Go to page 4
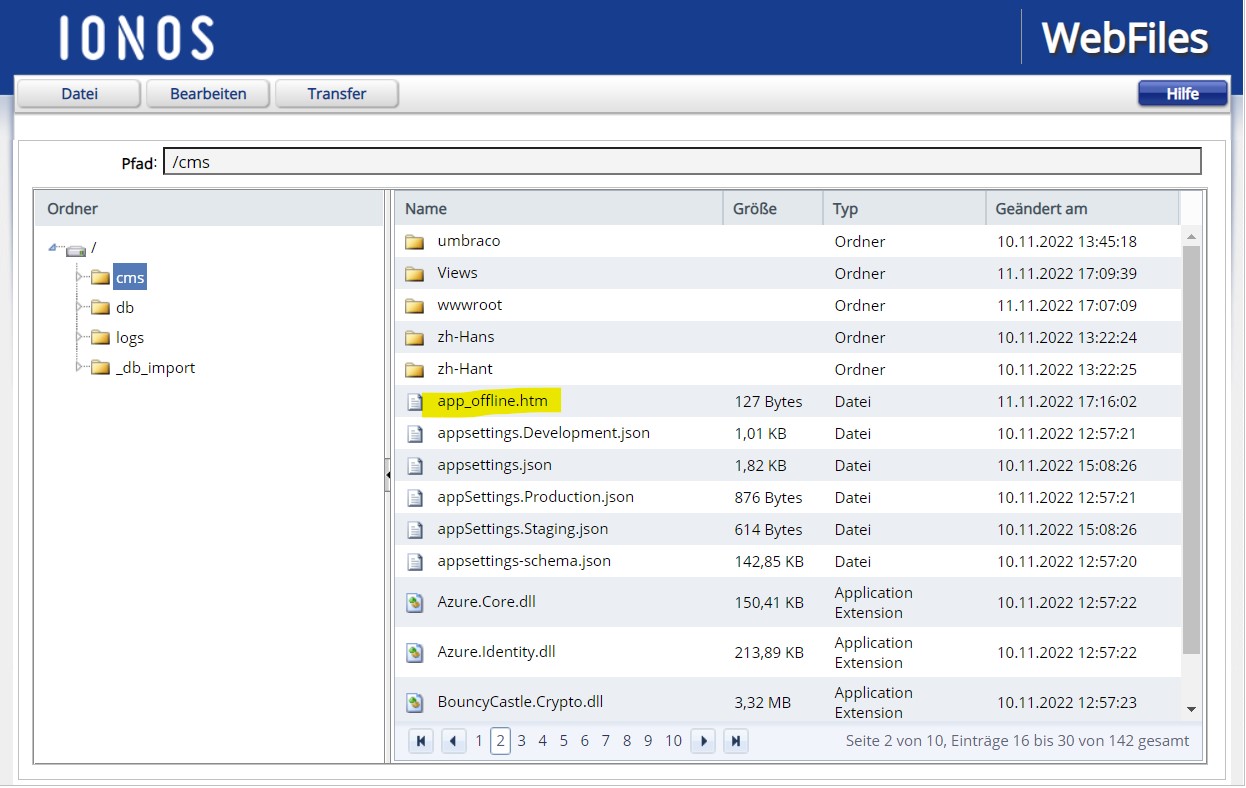 click(543, 741)
